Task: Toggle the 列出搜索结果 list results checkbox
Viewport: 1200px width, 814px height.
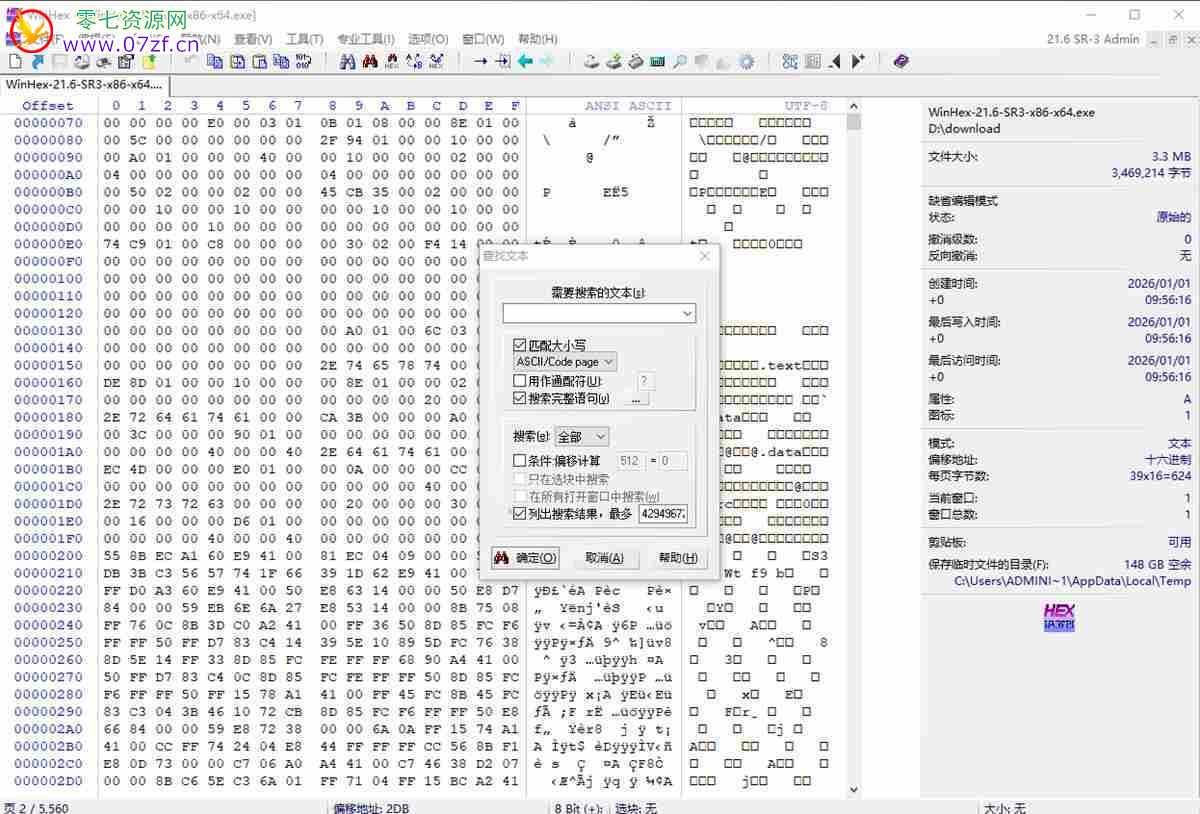Action: 520,514
